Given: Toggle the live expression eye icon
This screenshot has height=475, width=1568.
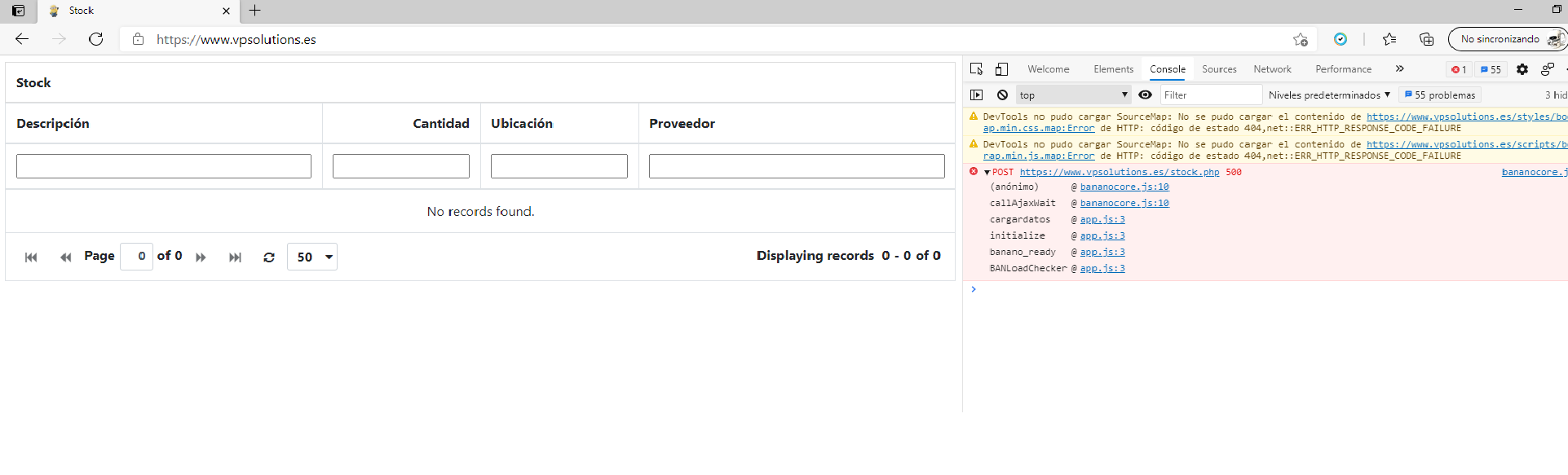Looking at the screenshot, I should click(1145, 95).
